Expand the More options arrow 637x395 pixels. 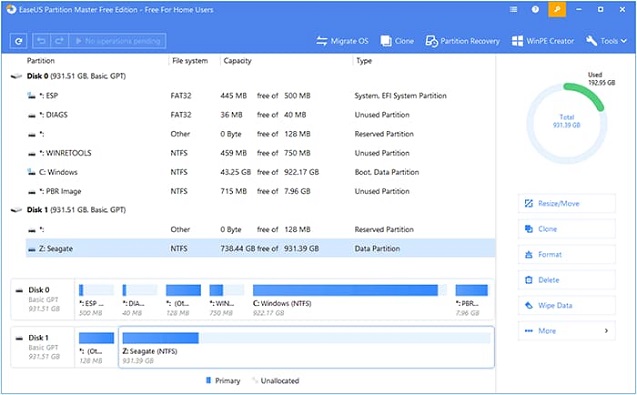pos(606,331)
